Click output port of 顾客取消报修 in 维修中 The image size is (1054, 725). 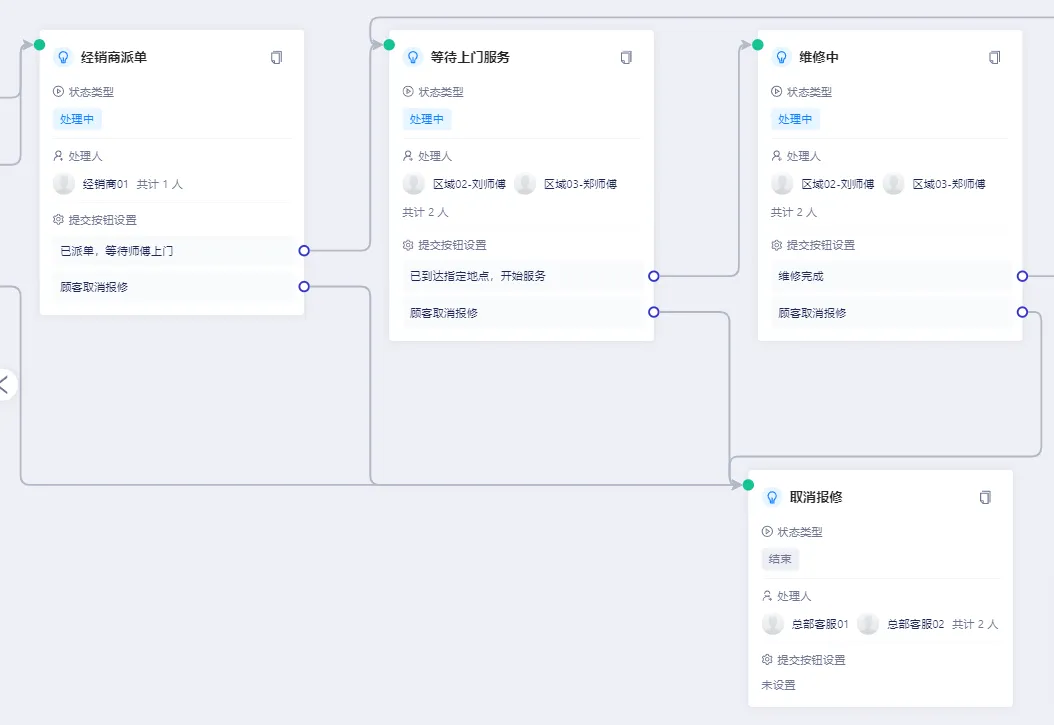pos(1022,312)
